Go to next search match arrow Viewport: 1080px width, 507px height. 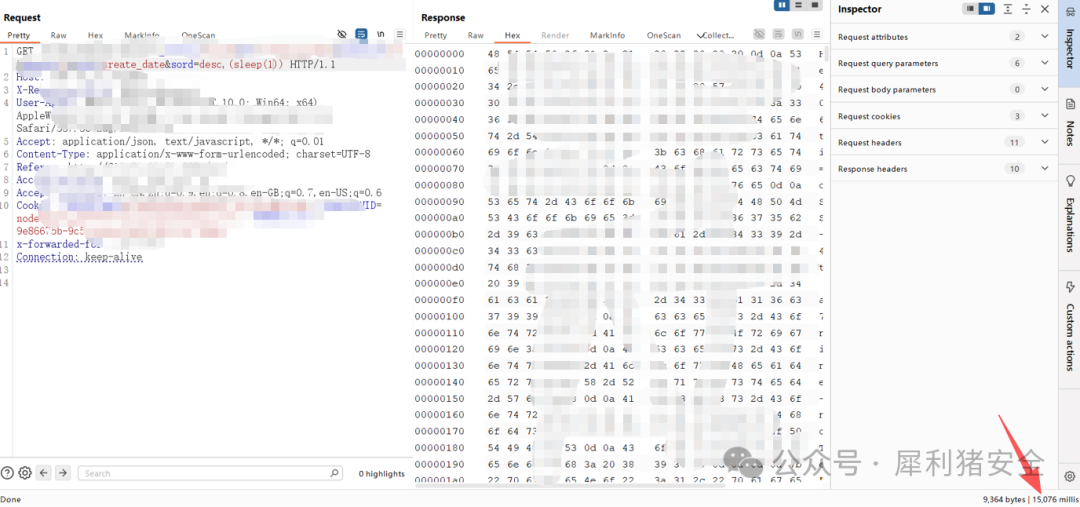(63, 473)
